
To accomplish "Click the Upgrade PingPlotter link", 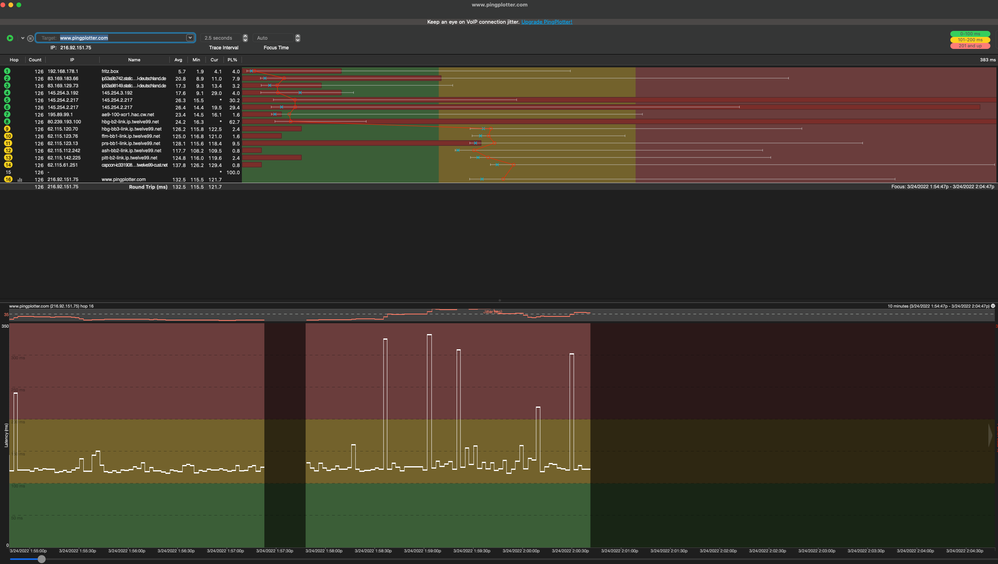I will (x=546, y=21).
